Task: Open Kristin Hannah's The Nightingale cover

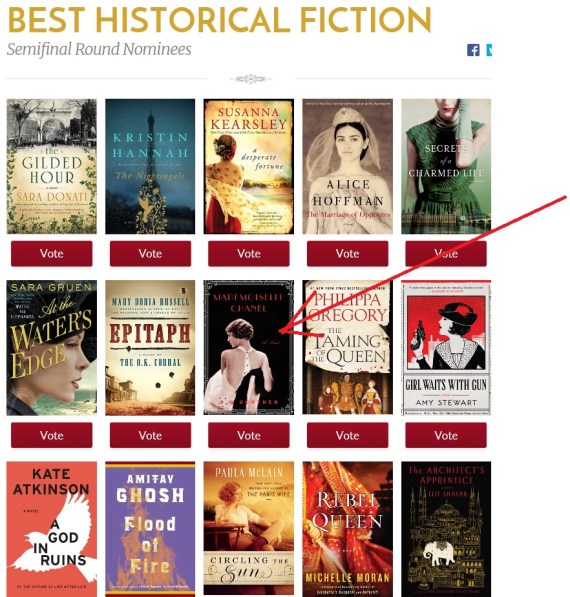Action: 150,166
